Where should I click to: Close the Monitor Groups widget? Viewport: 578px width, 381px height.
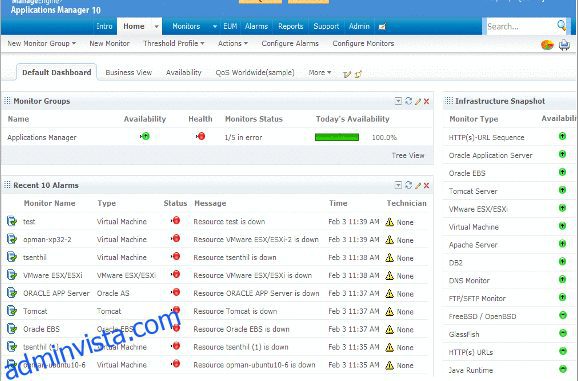[426, 101]
